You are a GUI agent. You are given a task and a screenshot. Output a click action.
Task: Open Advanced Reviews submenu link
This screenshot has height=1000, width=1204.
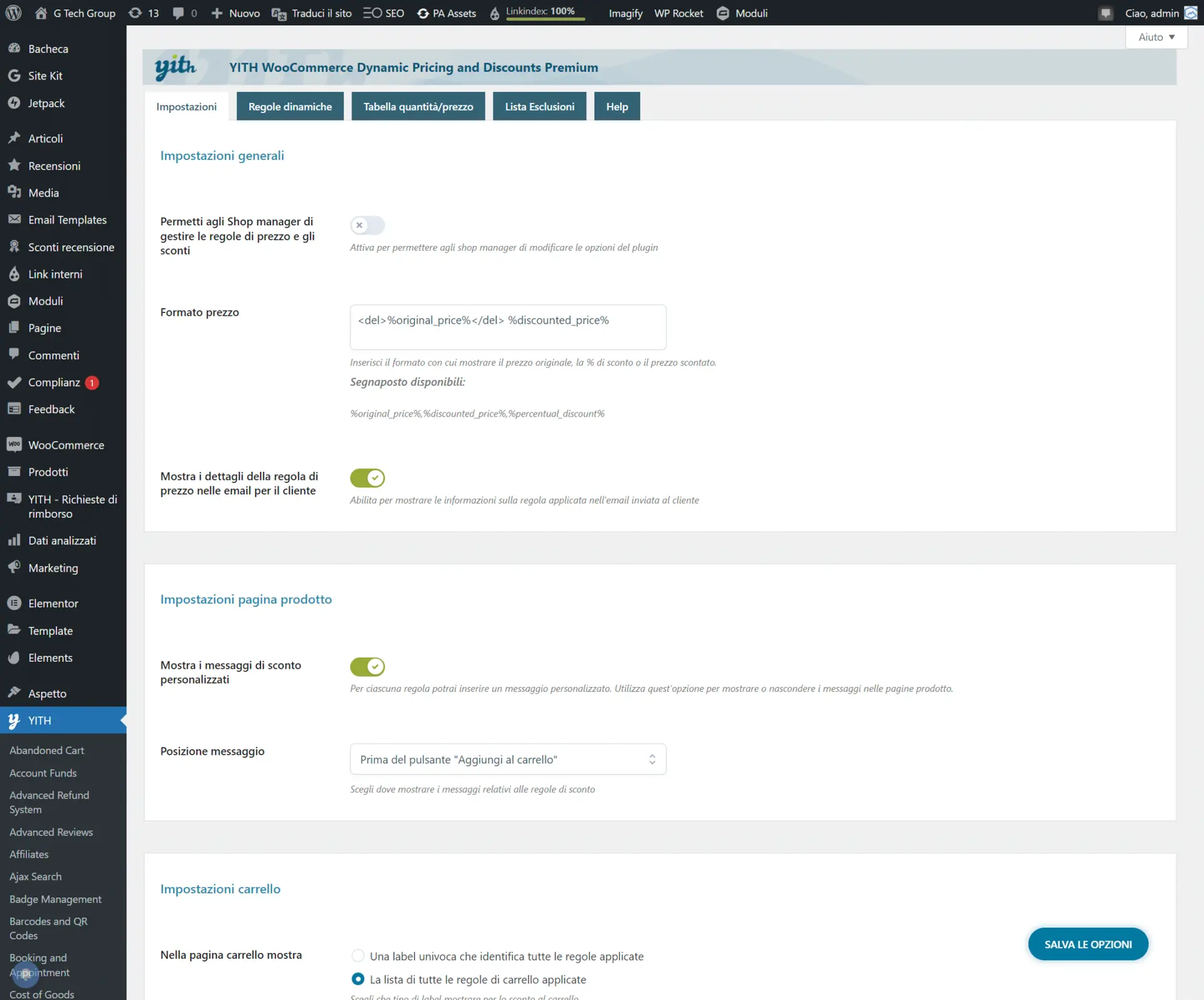[x=51, y=832]
